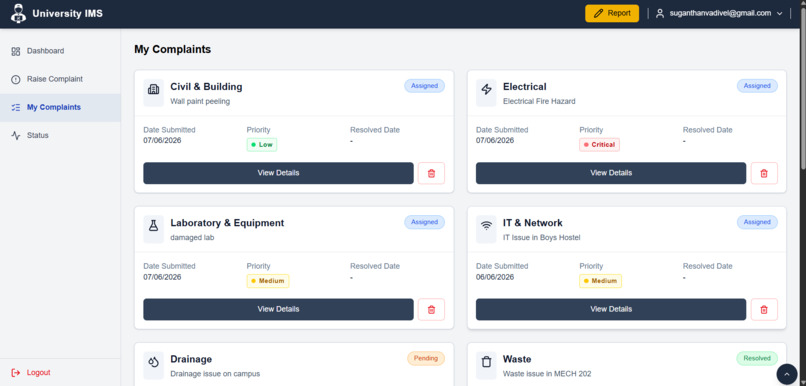
Task: Click the My Complaints checklist icon
Action: [16, 107]
